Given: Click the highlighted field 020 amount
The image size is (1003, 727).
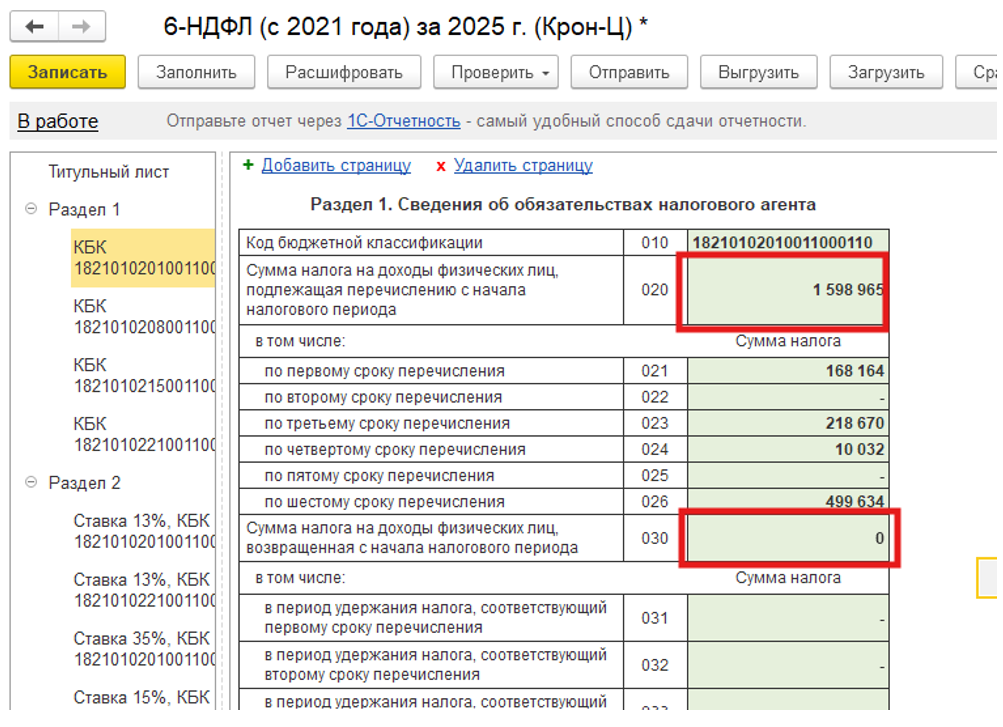Looking at the screenshot, I should (x=783, y=292).
